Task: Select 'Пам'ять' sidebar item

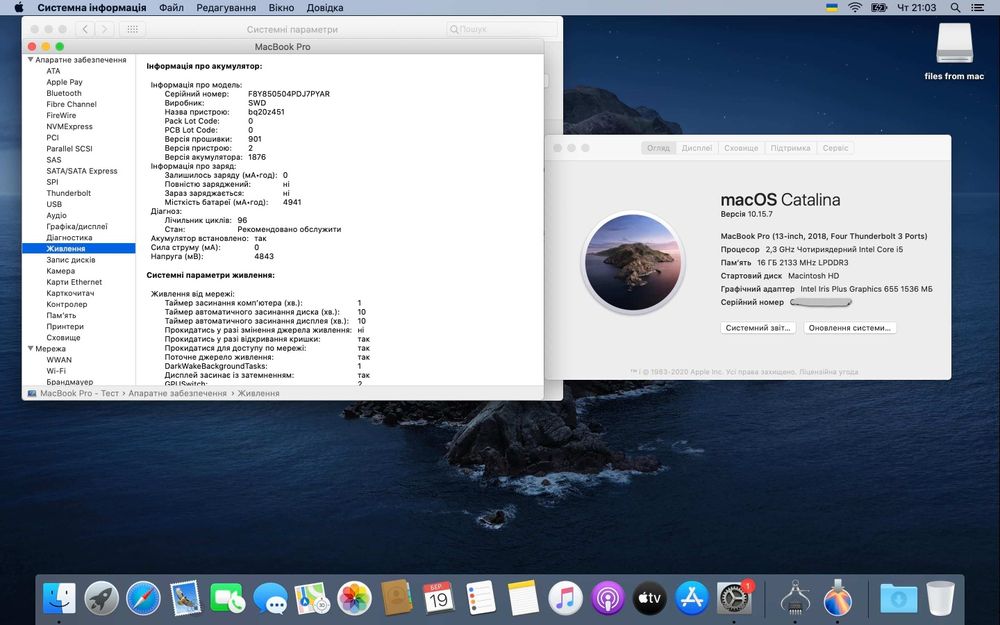Action: (x=61, y=315)
